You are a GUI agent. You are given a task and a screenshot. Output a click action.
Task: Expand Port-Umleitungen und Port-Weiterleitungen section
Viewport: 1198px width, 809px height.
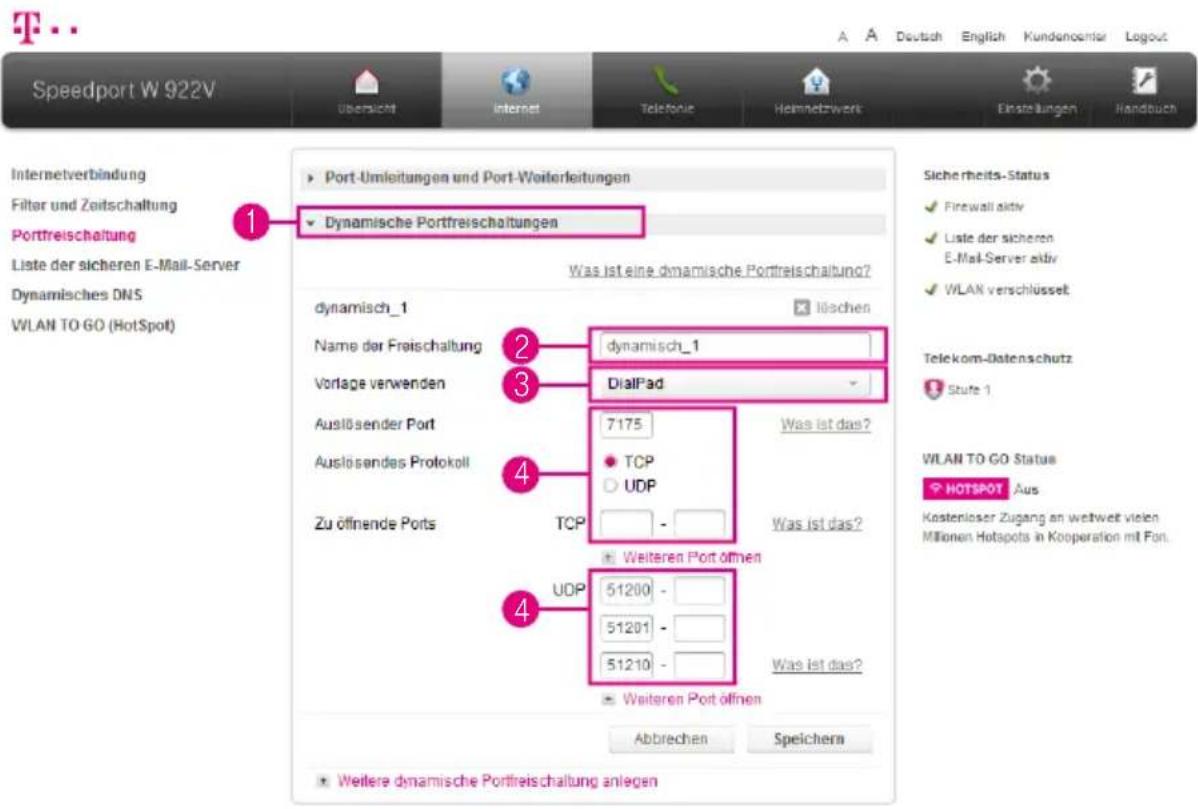593,177
